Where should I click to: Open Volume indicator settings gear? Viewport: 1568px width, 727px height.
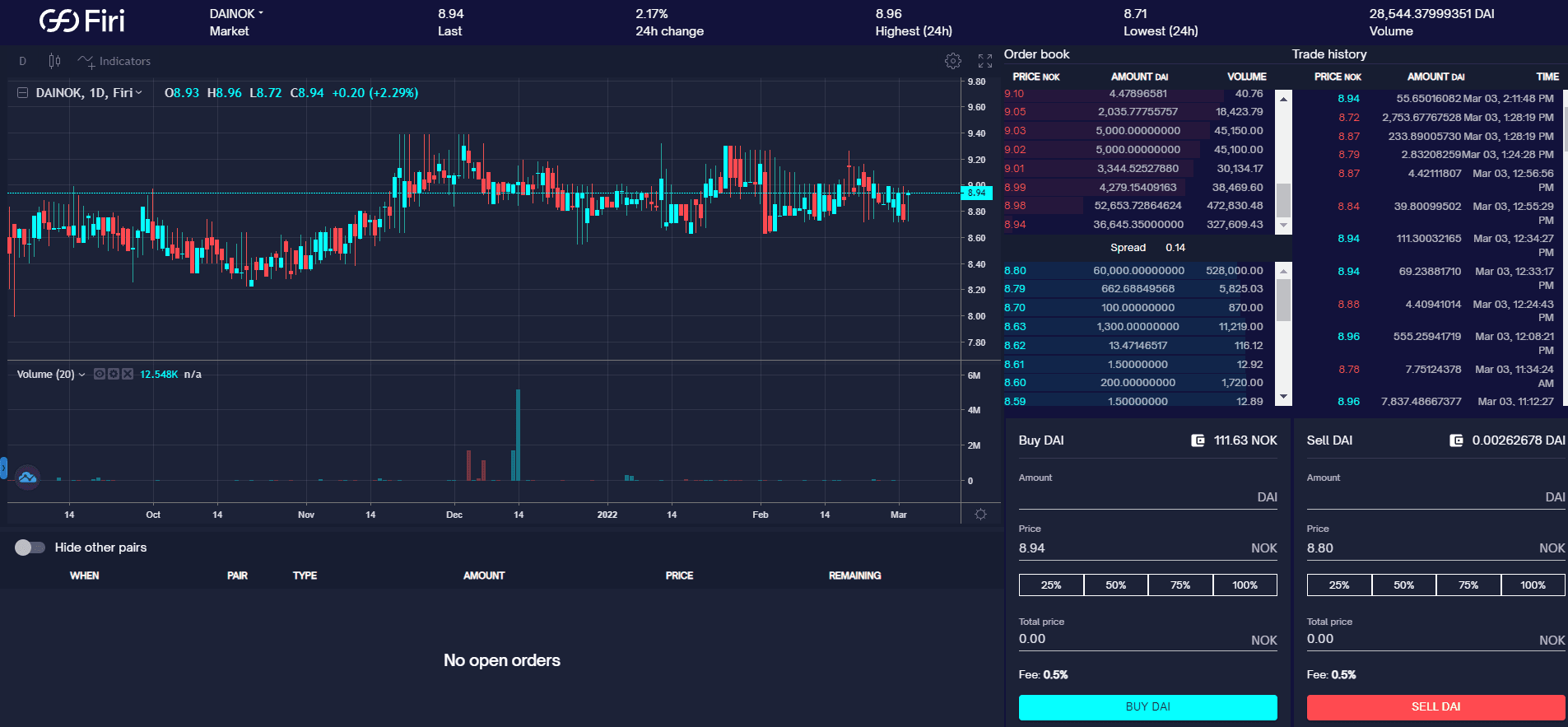[114, 374]
